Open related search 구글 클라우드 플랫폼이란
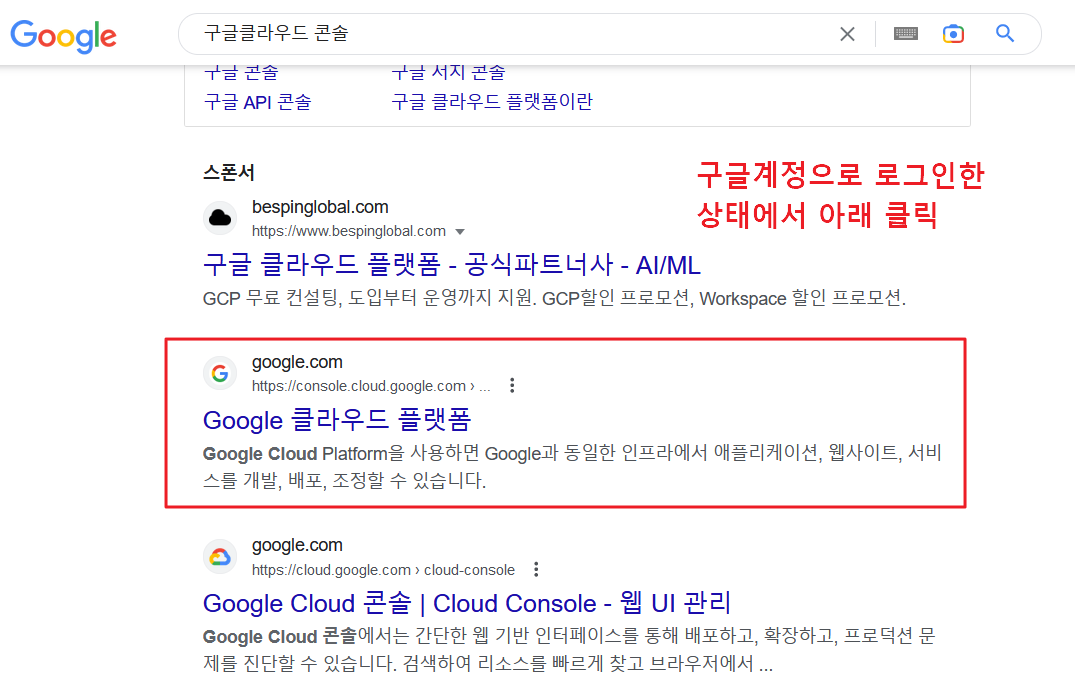Viewport: 1075px width, 683px height. (x=492, y=102)
